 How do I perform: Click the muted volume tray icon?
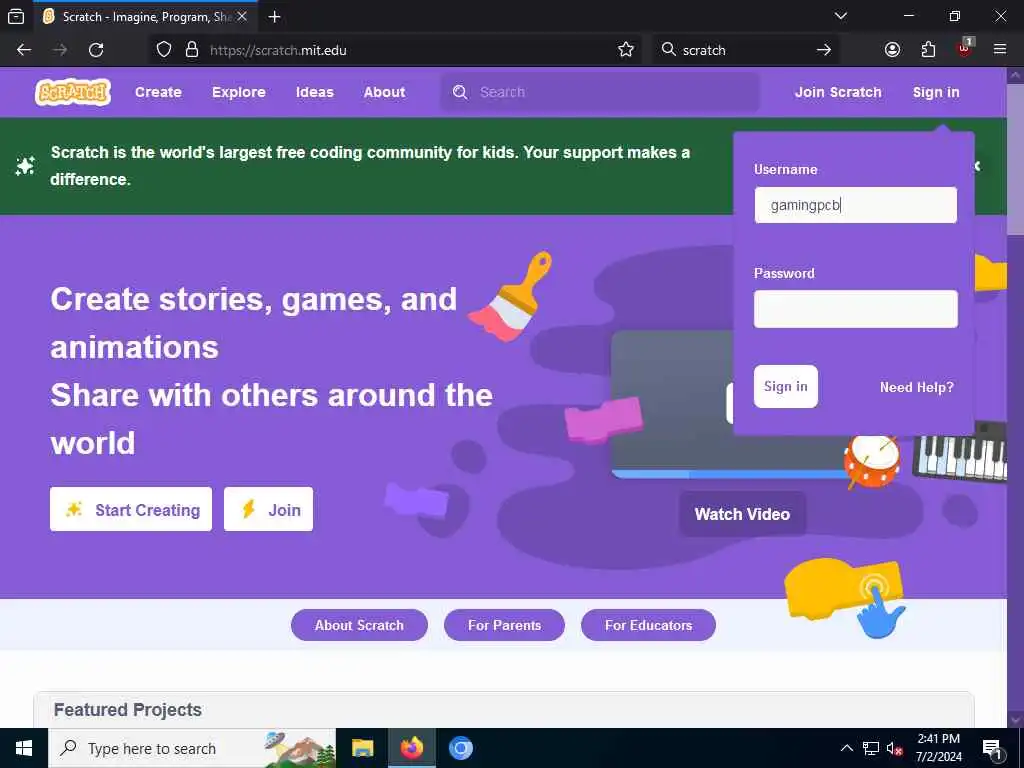894,748
